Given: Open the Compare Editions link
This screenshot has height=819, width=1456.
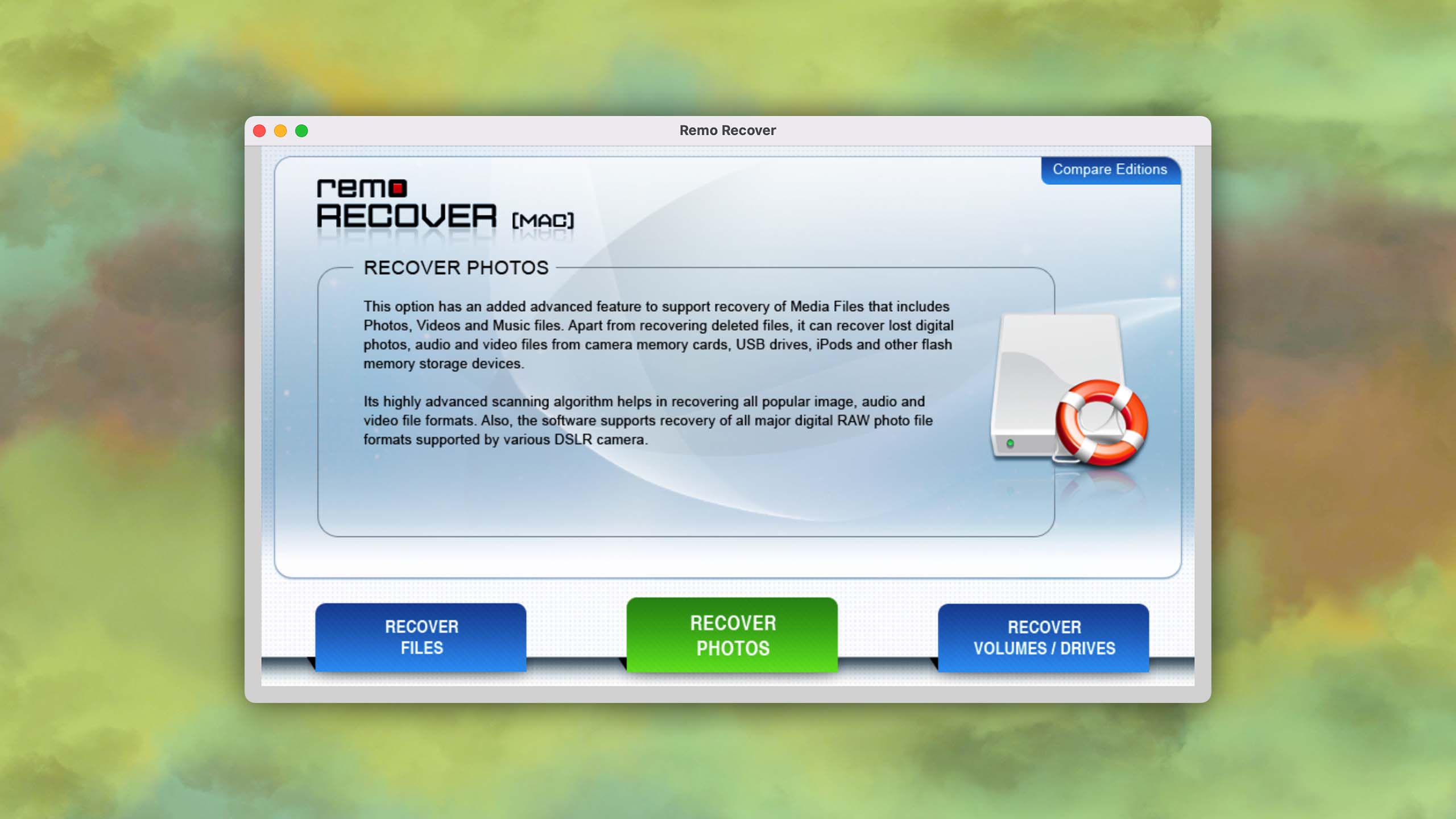Looking at the screenshot, I should [x=1110, y=169].
